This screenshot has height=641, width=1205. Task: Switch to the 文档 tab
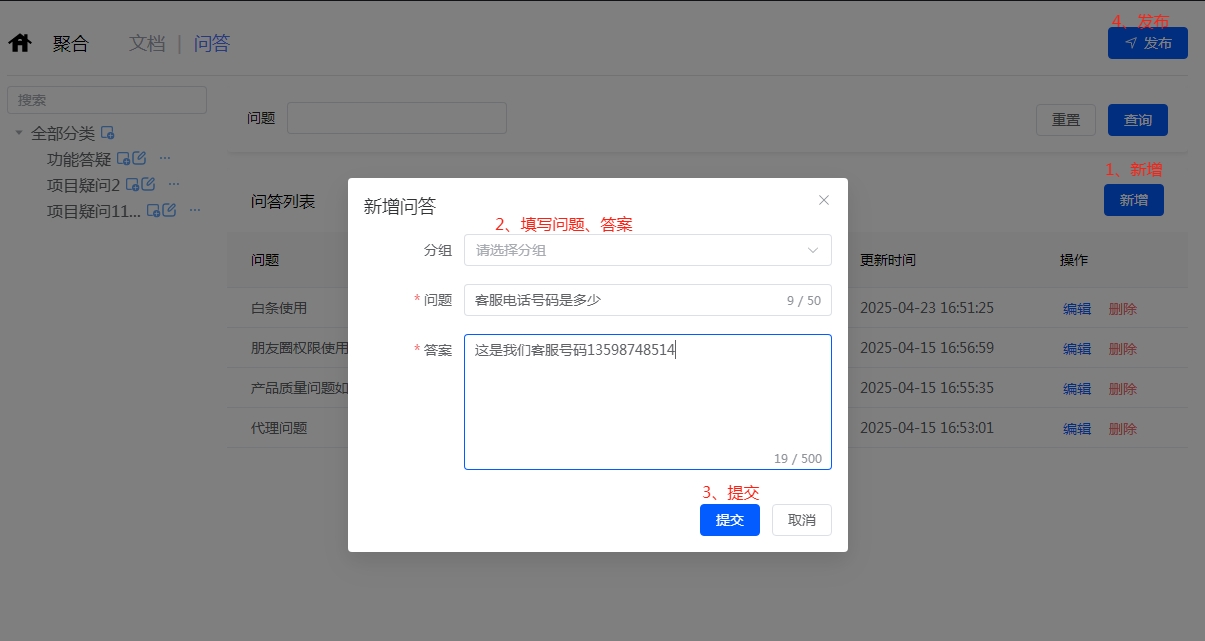tap(146, 43)
